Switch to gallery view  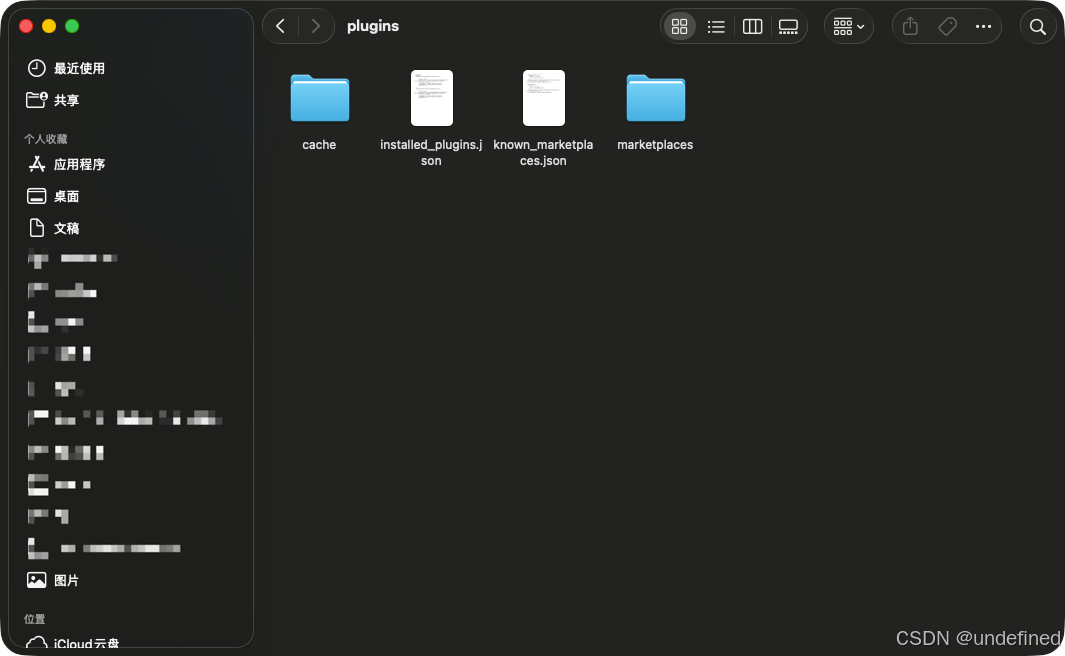789,26
